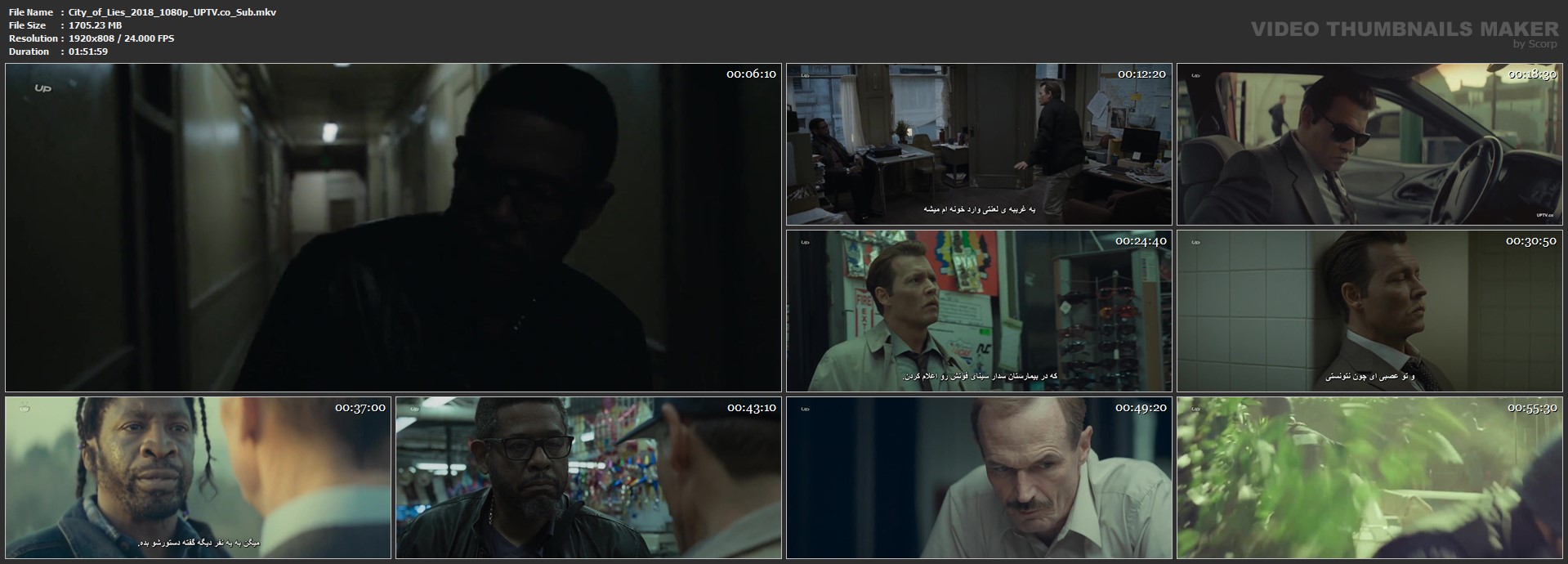Click the thumbnail stamped 00:55:30
The width and height of the screenshot is (1568, 564).
click(1369, 478)
